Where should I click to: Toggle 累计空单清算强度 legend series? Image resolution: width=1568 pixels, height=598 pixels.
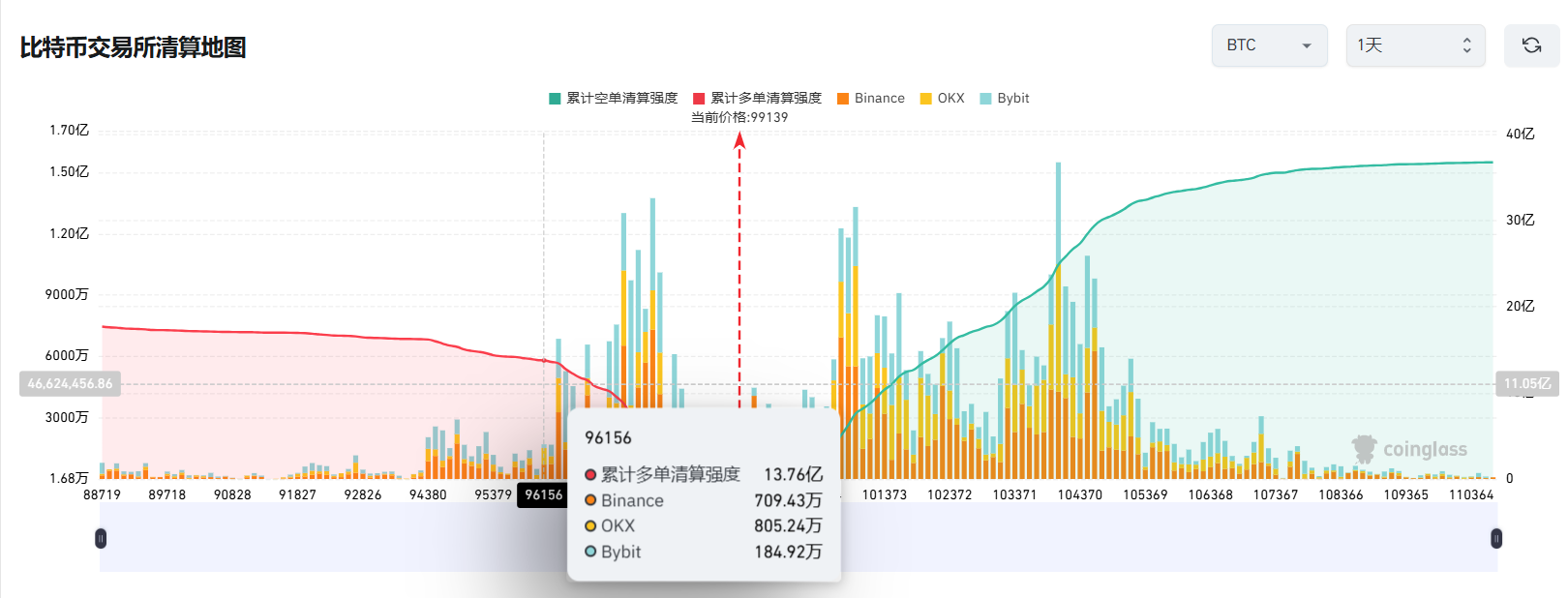[613, 98]
